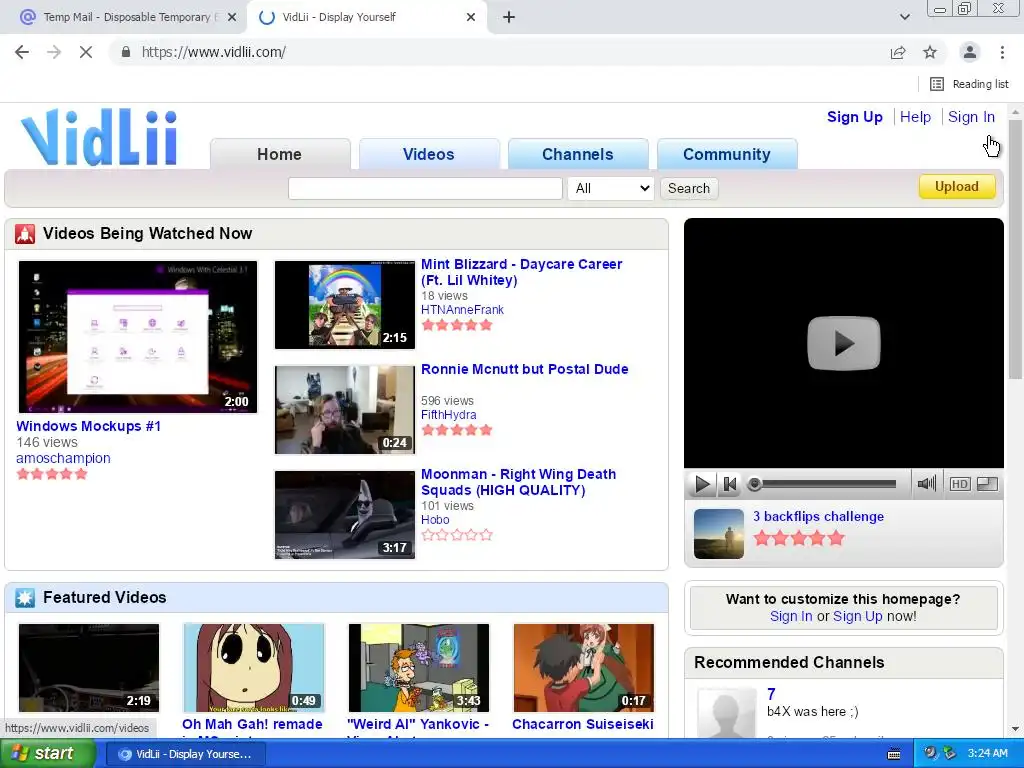
Task: Click the video seek bar
Action: tap(823, 484)
